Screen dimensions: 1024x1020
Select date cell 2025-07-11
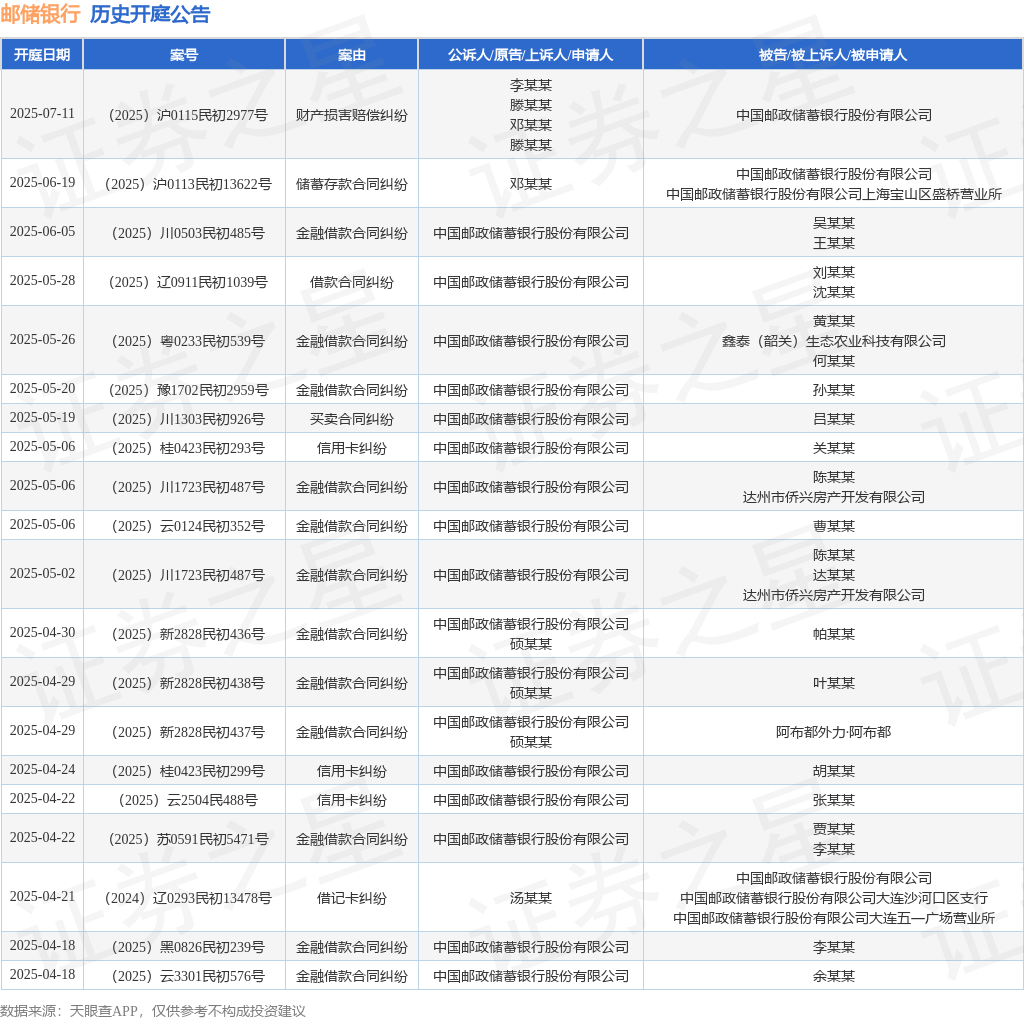[42, 114]
